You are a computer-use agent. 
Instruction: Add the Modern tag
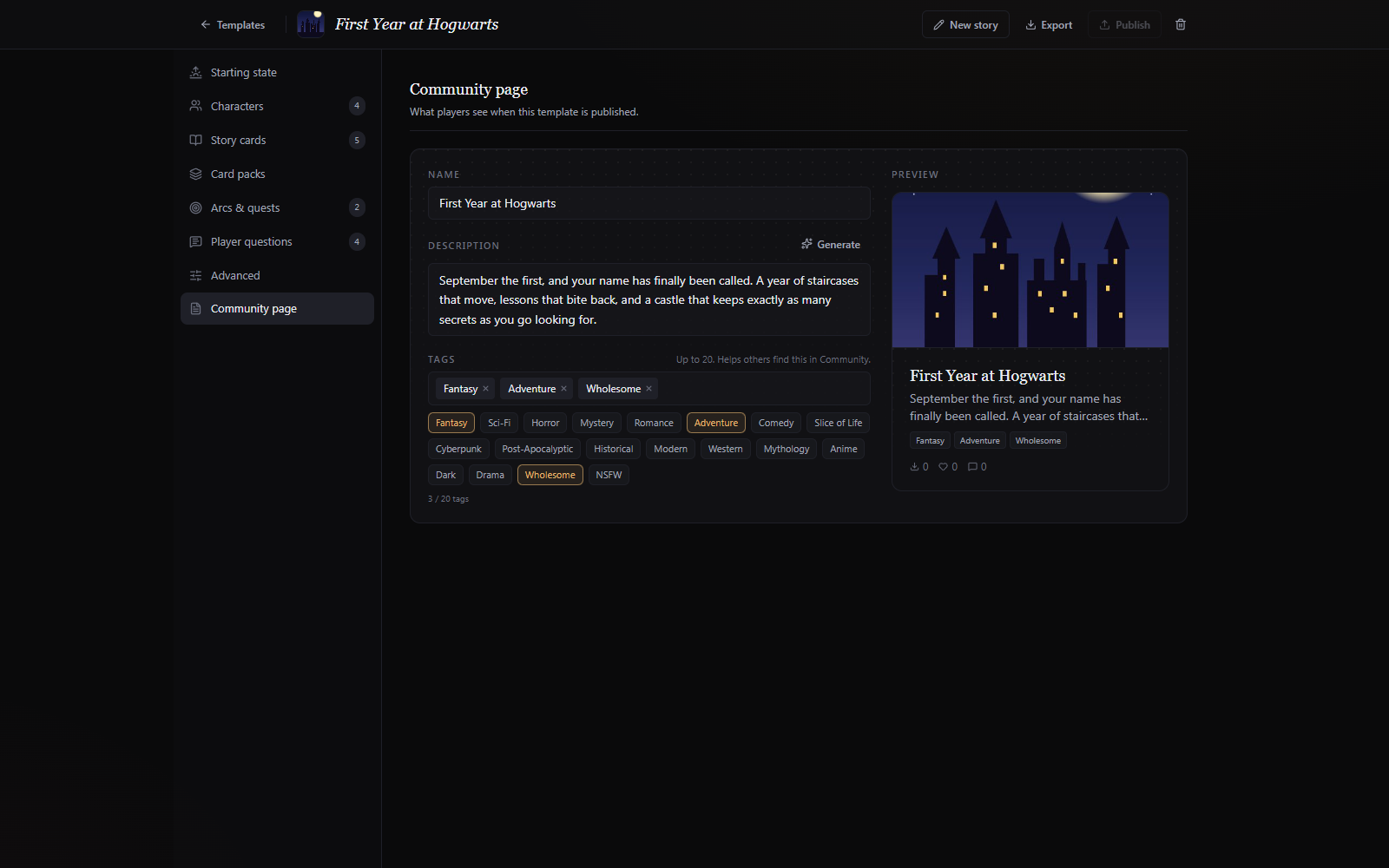pos(670,449)
